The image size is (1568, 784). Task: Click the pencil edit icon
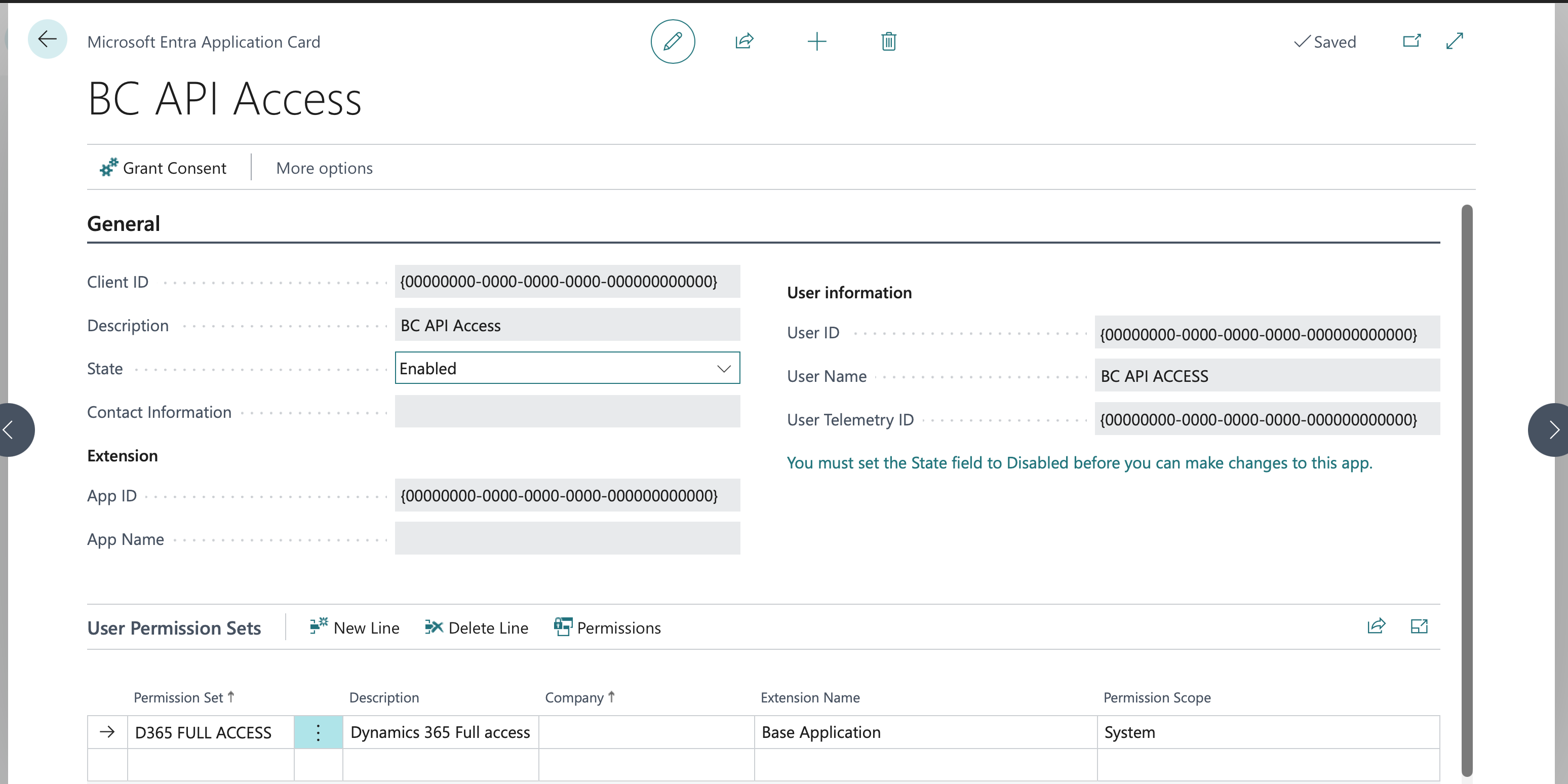672,42
